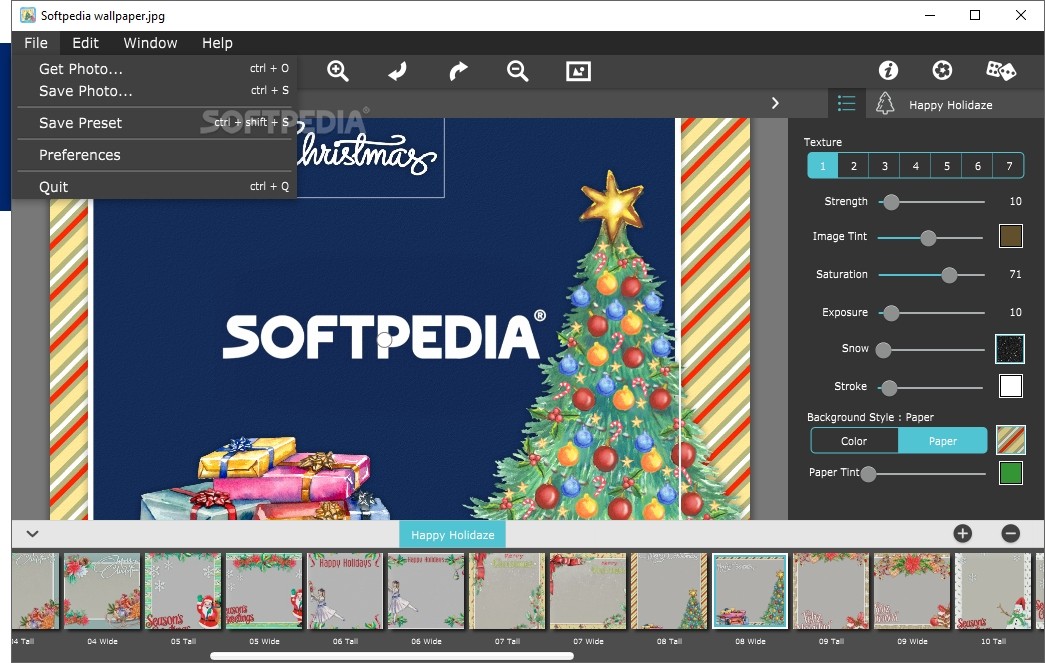The height and width of the screenshot is (663, 1045).
Task: Click the fit image to window icon
Action: [x=578, y=71]
